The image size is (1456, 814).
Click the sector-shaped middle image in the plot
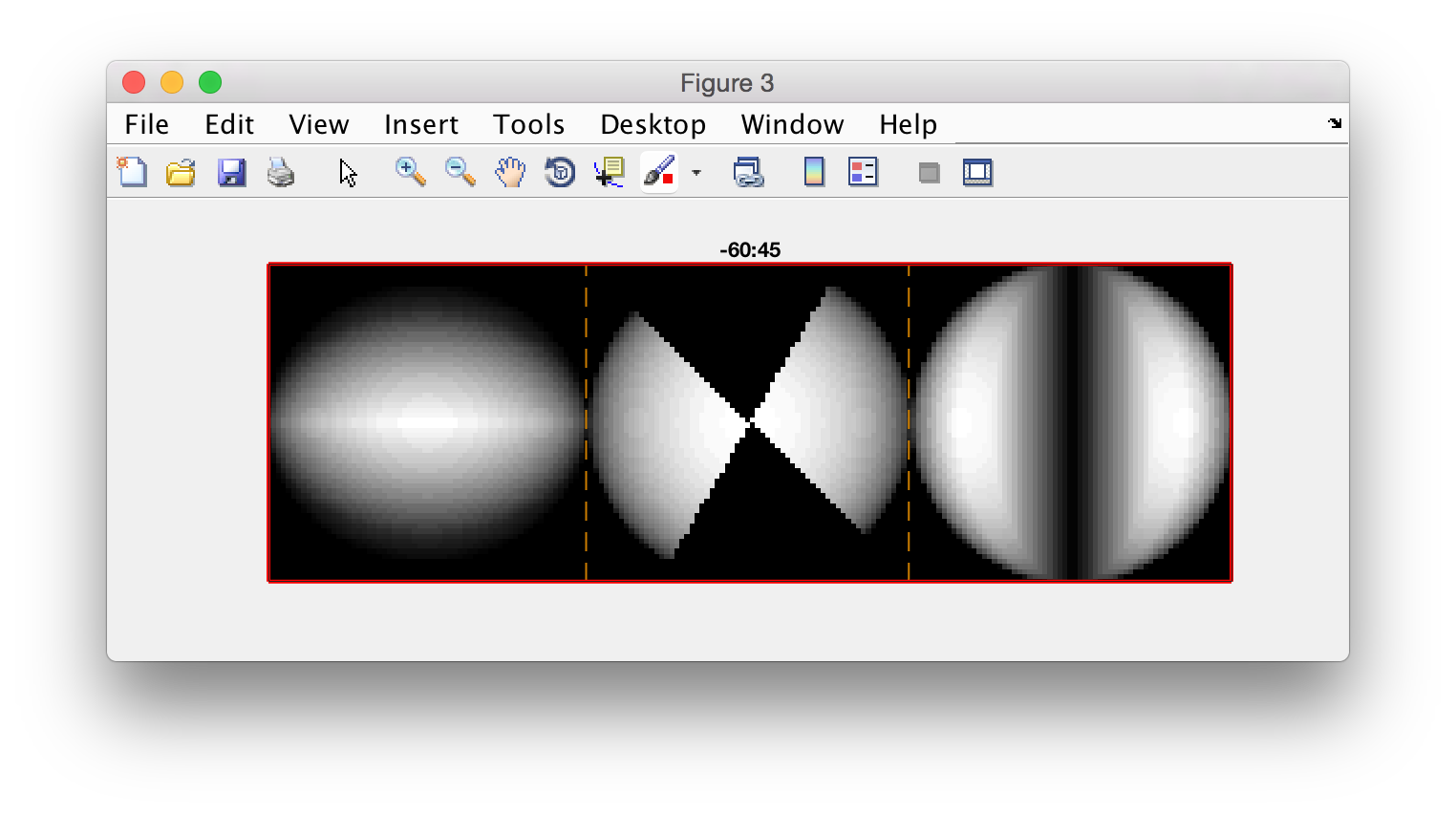tap(747, 422)
